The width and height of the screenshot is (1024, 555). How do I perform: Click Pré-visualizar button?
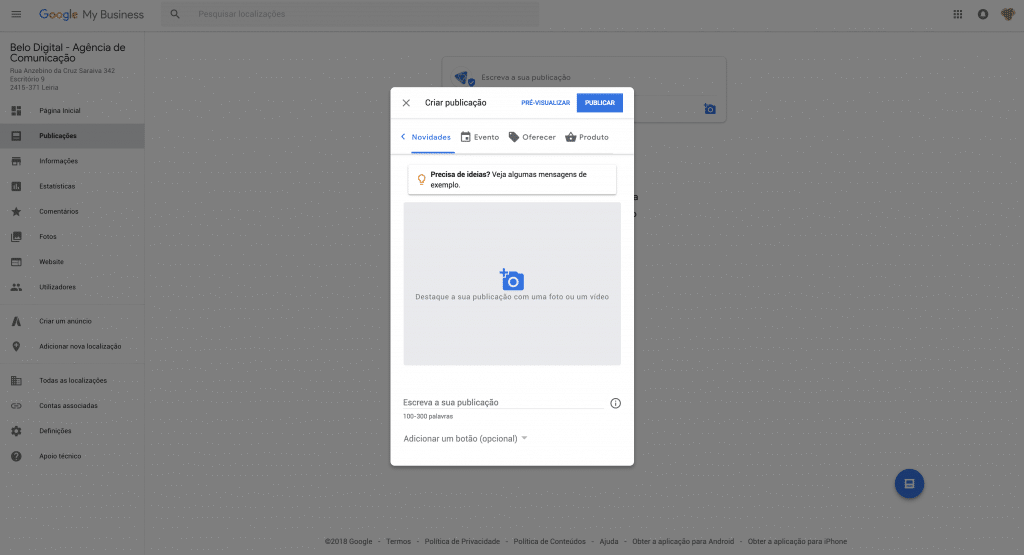pos(545,103)
